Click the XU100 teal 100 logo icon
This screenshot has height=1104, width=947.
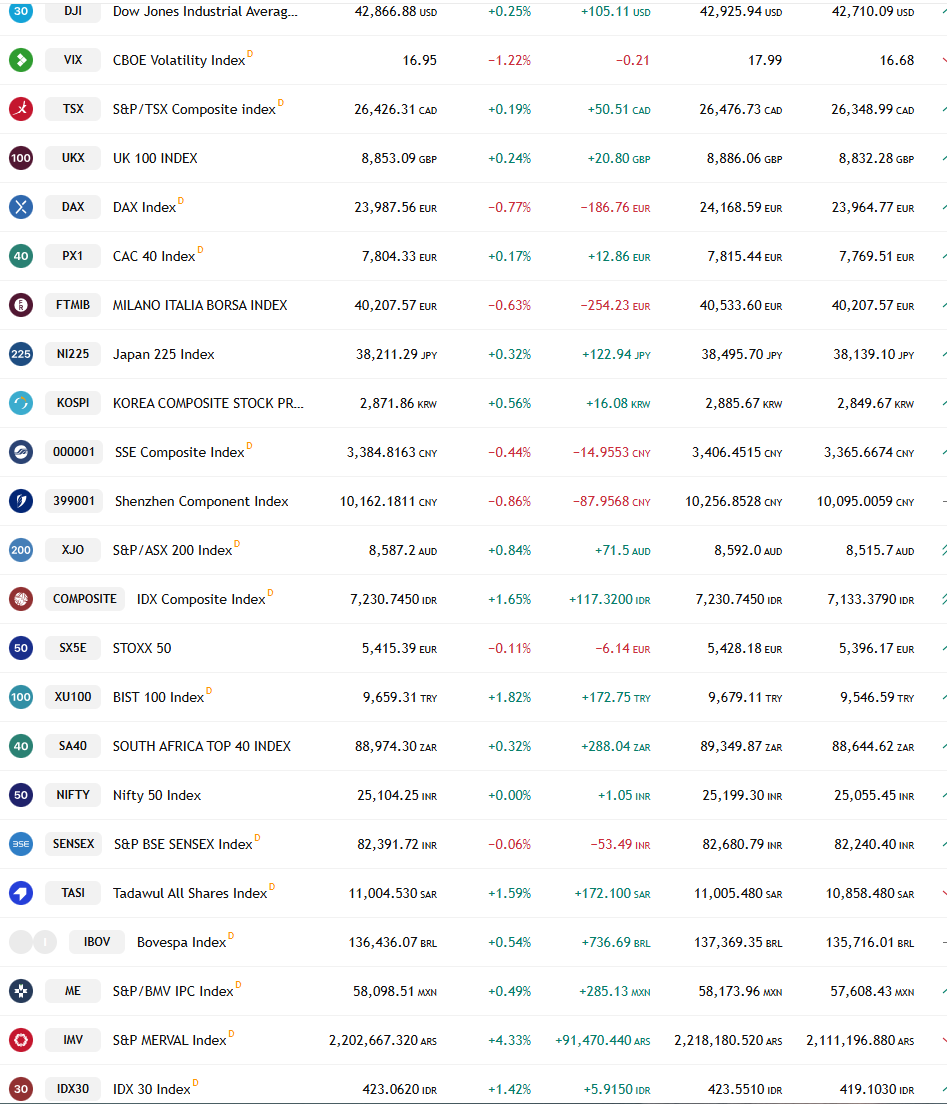point(21,697)
